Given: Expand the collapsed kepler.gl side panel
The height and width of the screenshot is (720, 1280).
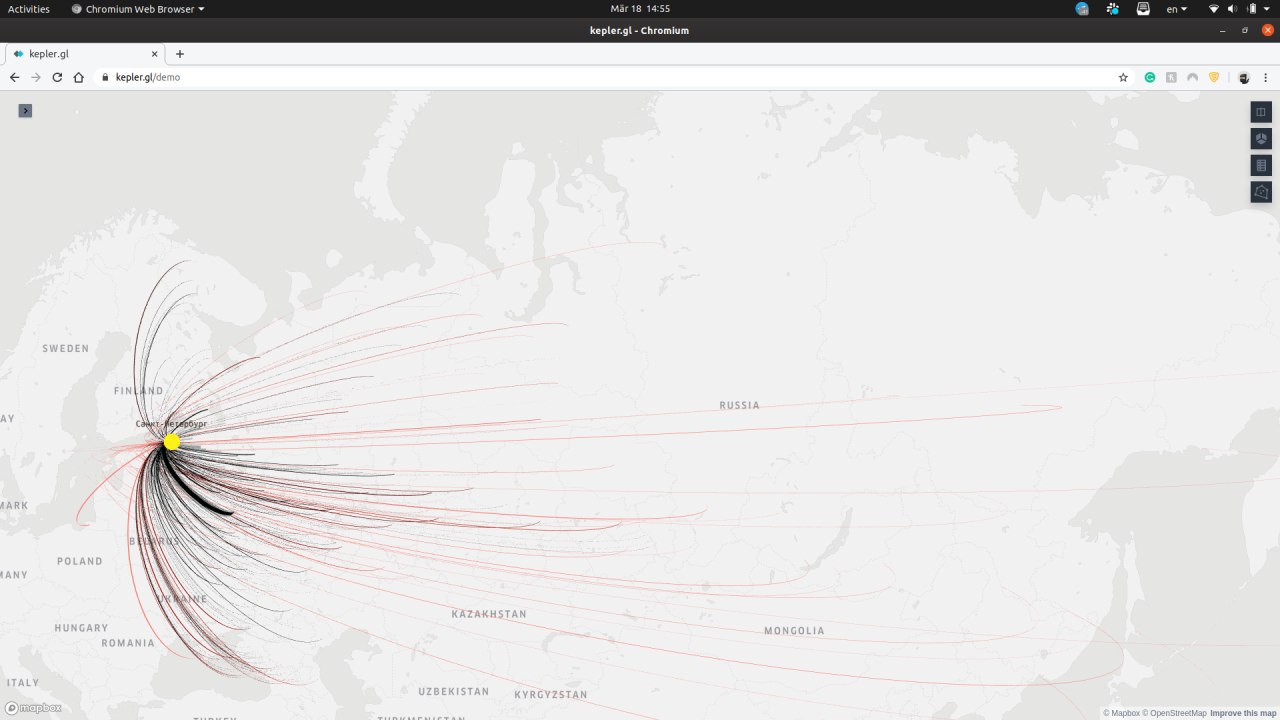Looking at the screenshot, I should [25, 110].
